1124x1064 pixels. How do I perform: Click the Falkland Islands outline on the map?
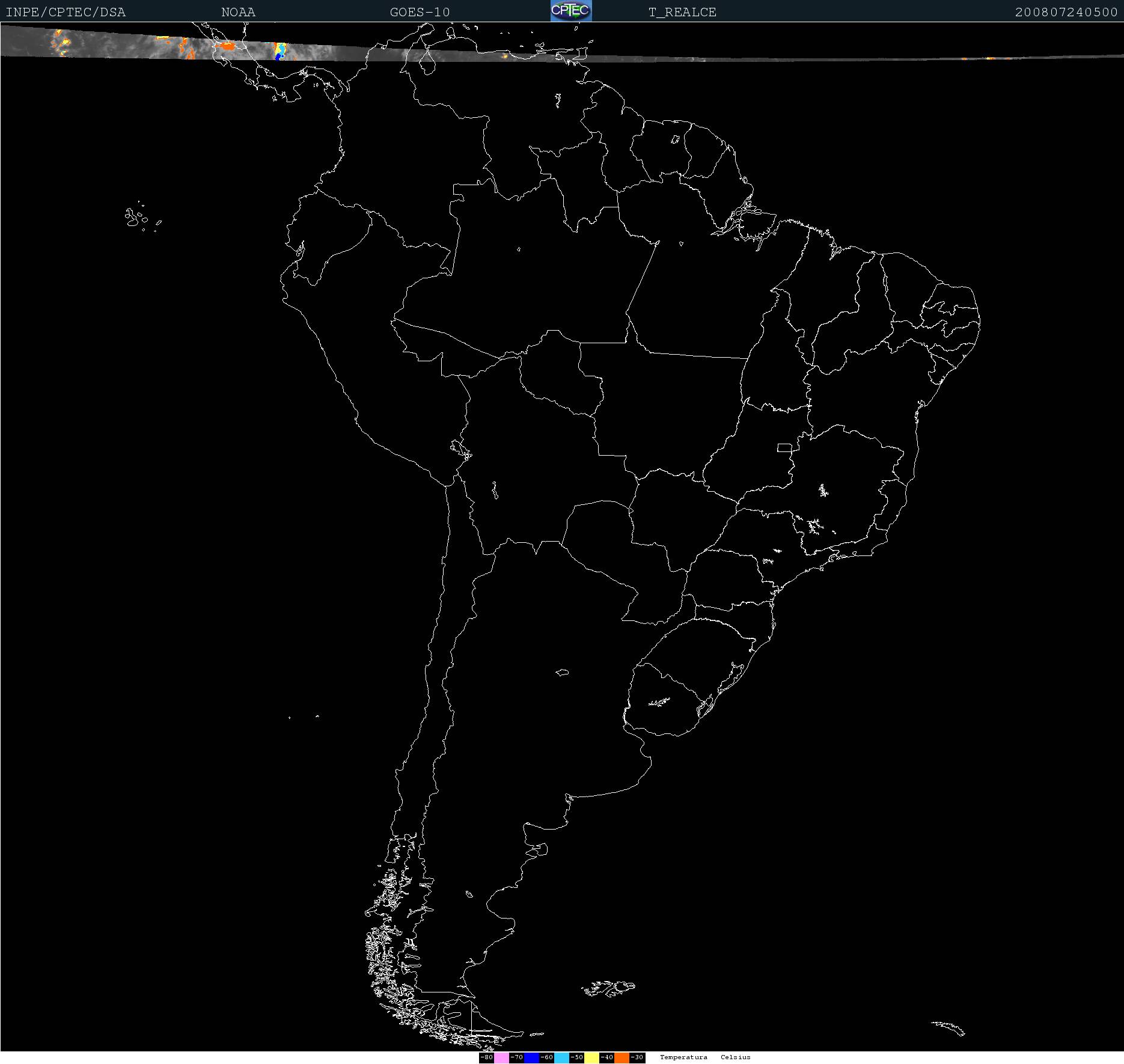tap(608, 988)
